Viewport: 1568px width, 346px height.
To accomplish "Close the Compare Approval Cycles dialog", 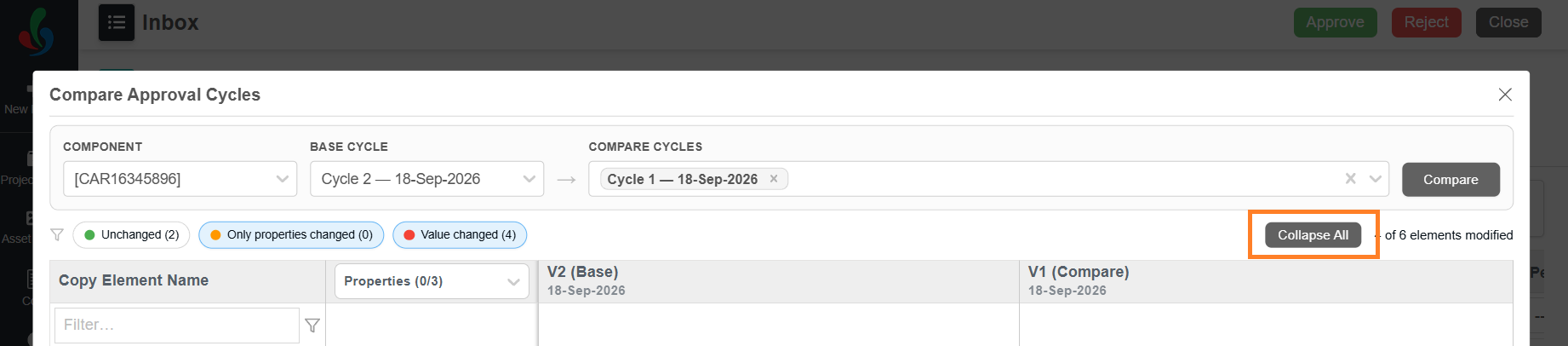I will (1505, 95).
